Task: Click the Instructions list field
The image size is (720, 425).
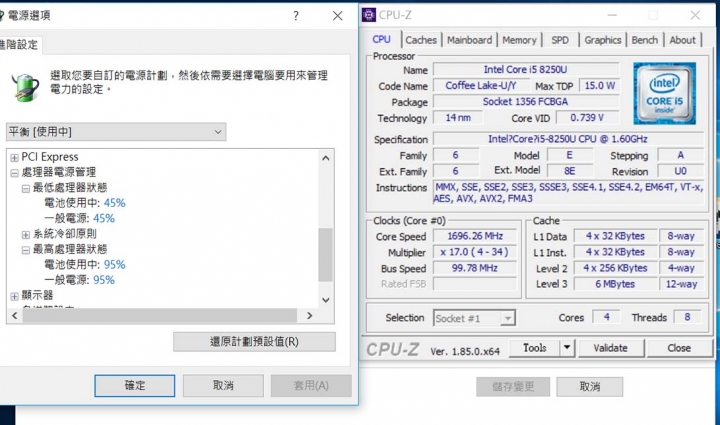Action: coord(568,193)
